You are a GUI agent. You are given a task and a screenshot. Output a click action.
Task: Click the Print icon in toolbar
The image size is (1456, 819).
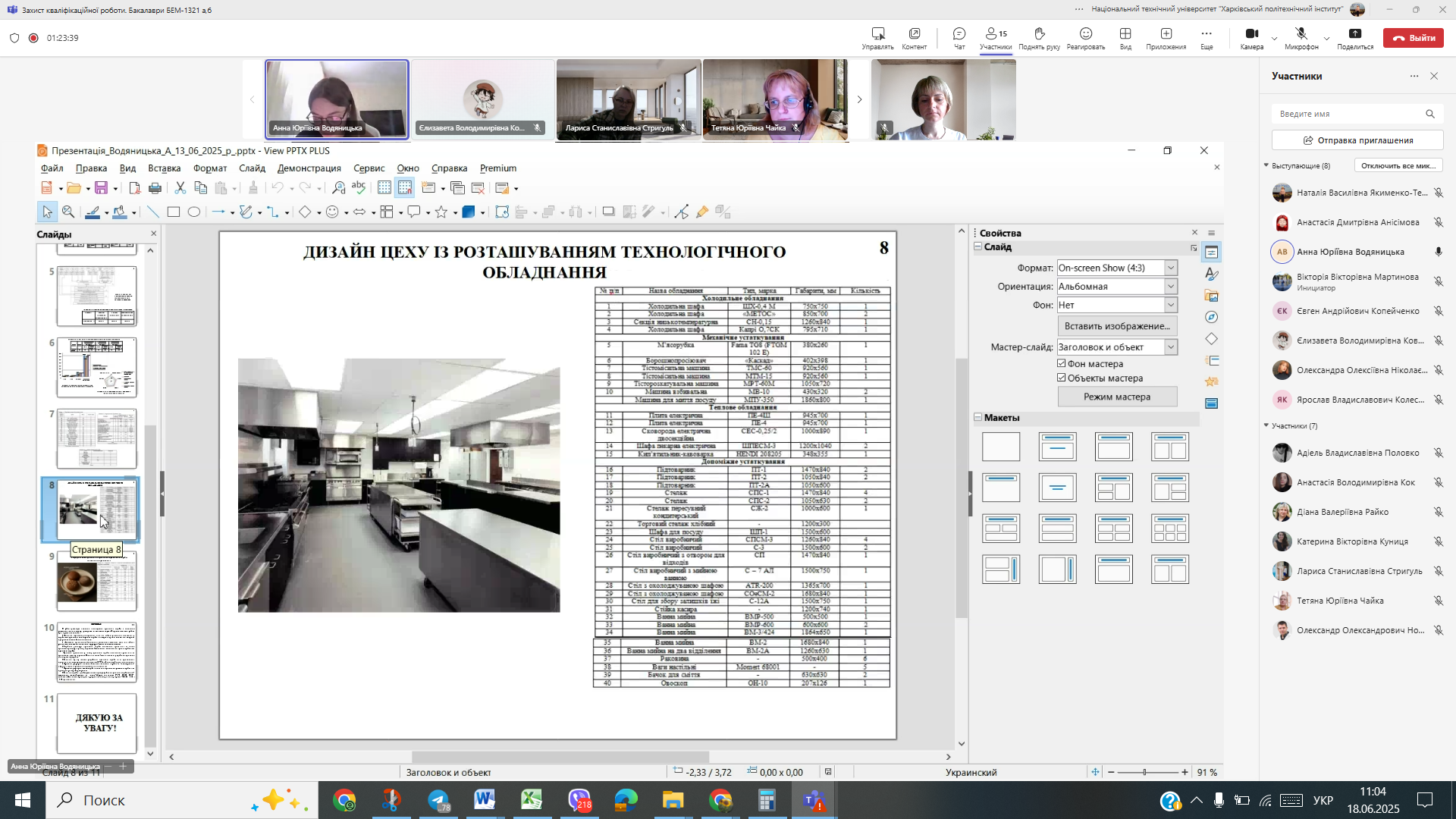click(155, 188)
